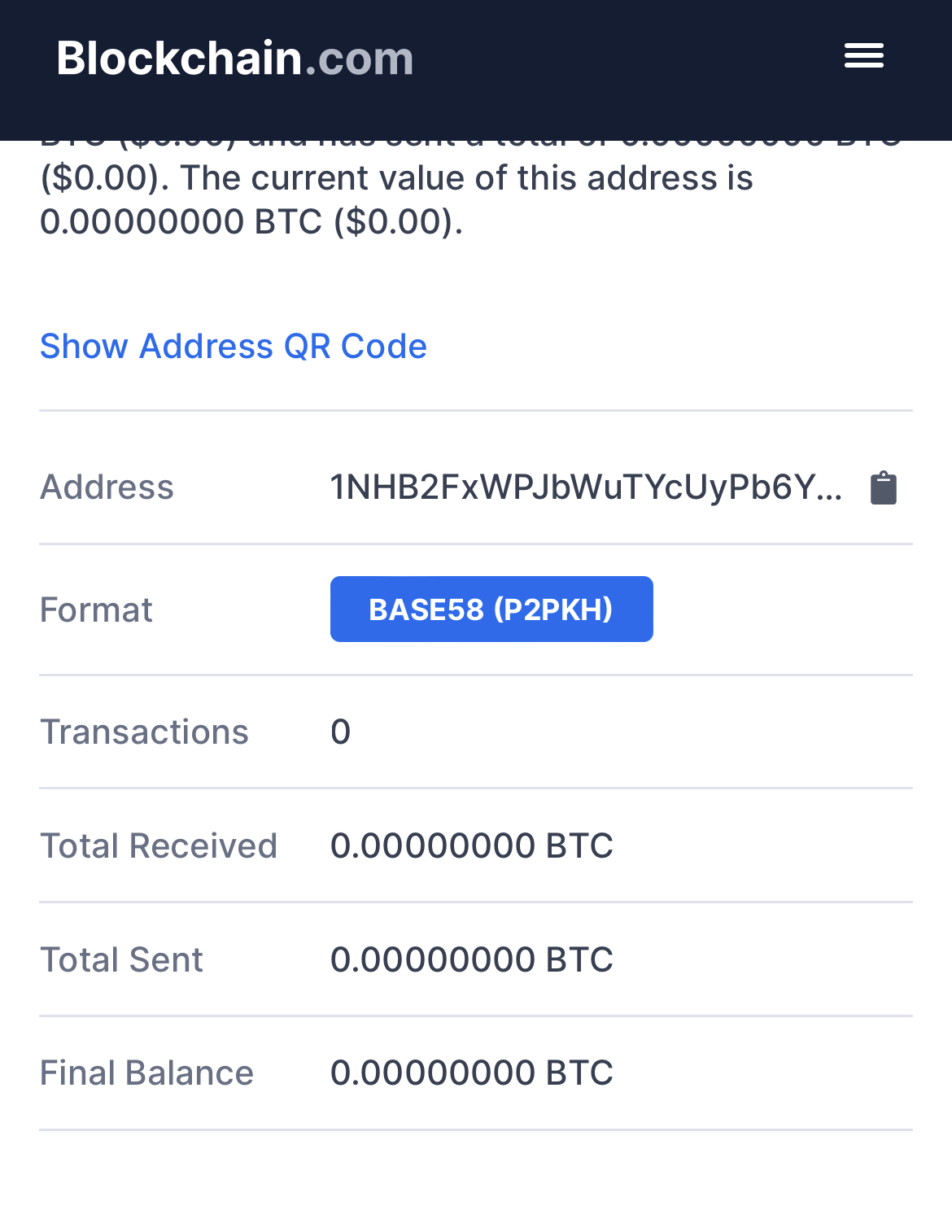Click the ".com" part of logo
The image size is (952, 1232).
359,59
